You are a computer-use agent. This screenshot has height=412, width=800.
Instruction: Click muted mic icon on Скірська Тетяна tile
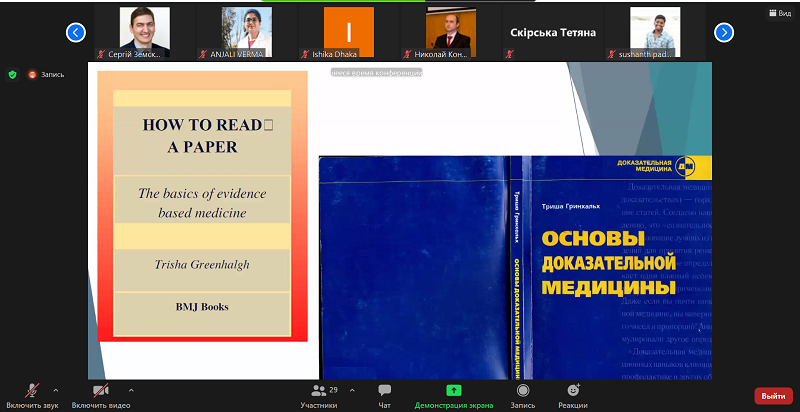(509, 54)
